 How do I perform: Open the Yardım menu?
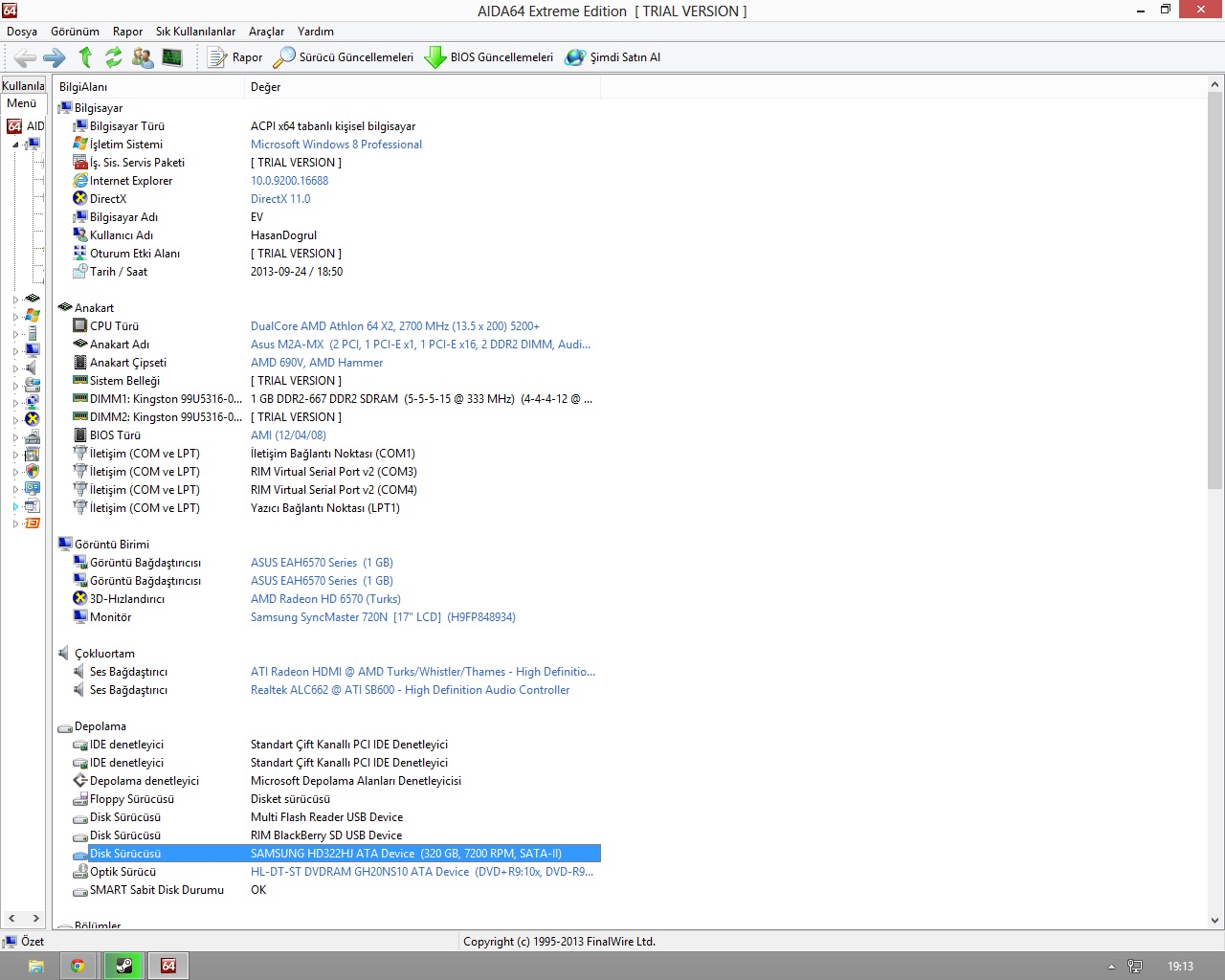(316, 32)
